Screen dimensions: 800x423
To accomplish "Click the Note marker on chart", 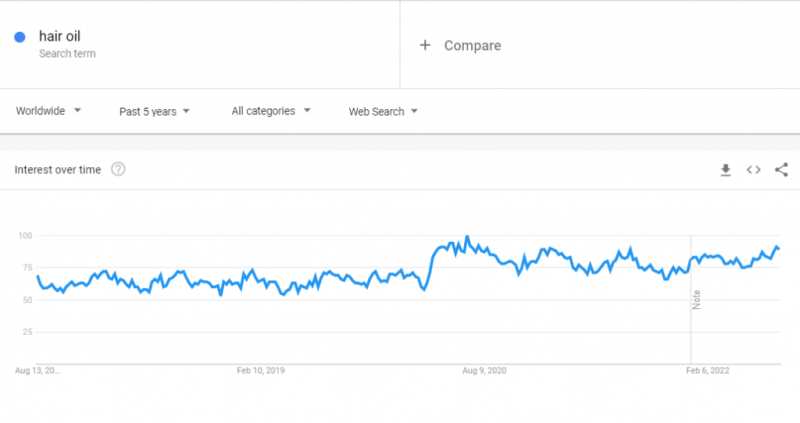I will pos(696,298).
